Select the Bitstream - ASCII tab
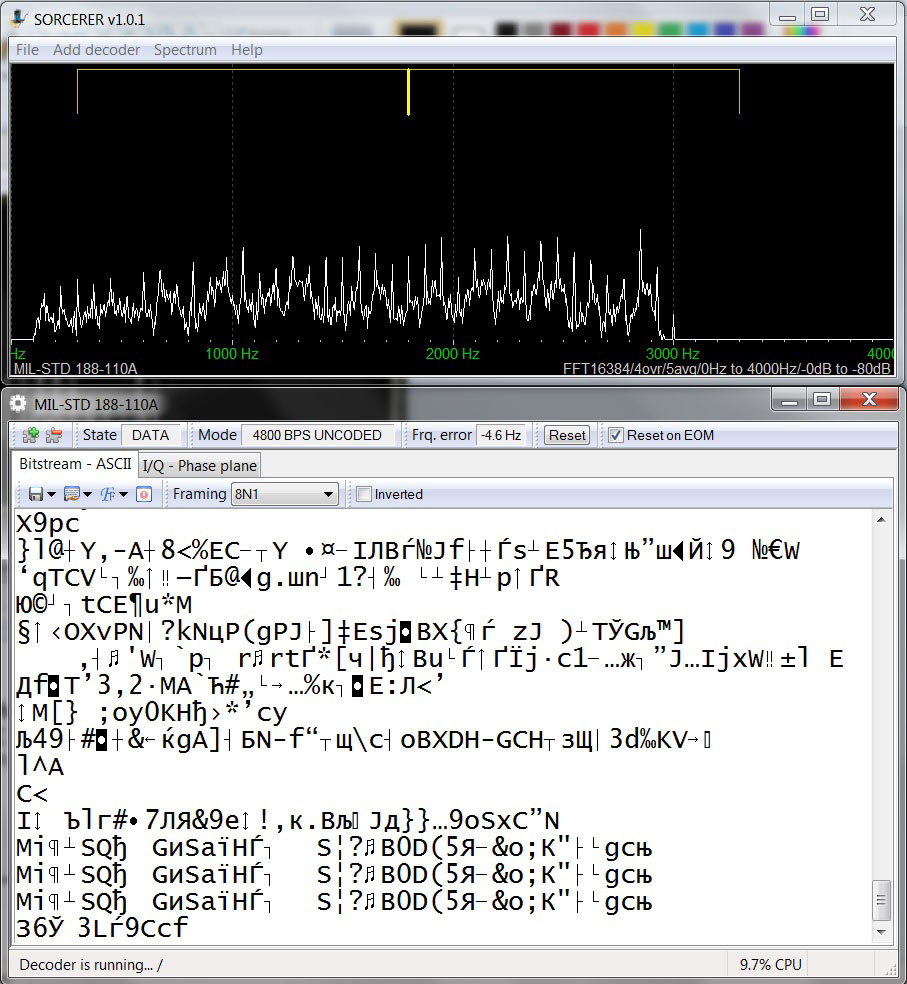This screenshot has height=984, width=907. [x=75, y=464]
